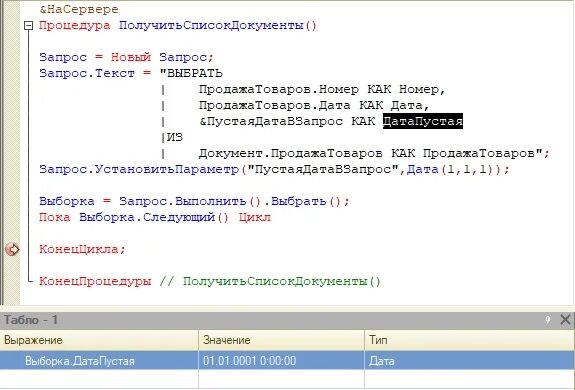
Task: Collapse the ПолучитьСписокДокументы procedure fold marker
Action: (x=29, y=26)
